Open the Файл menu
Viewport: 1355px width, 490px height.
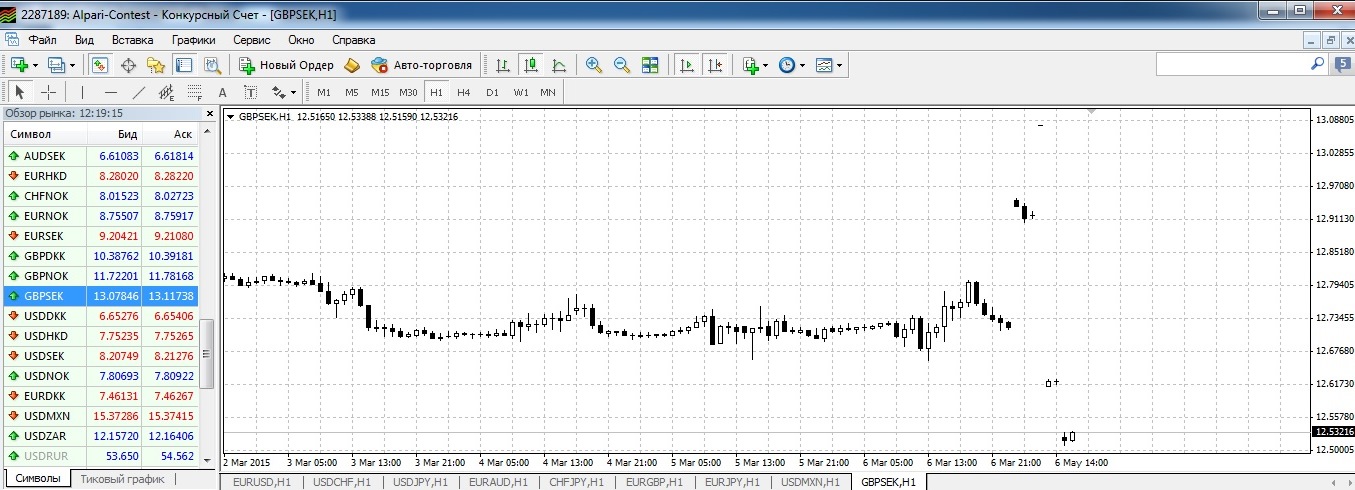coord(42,40)
